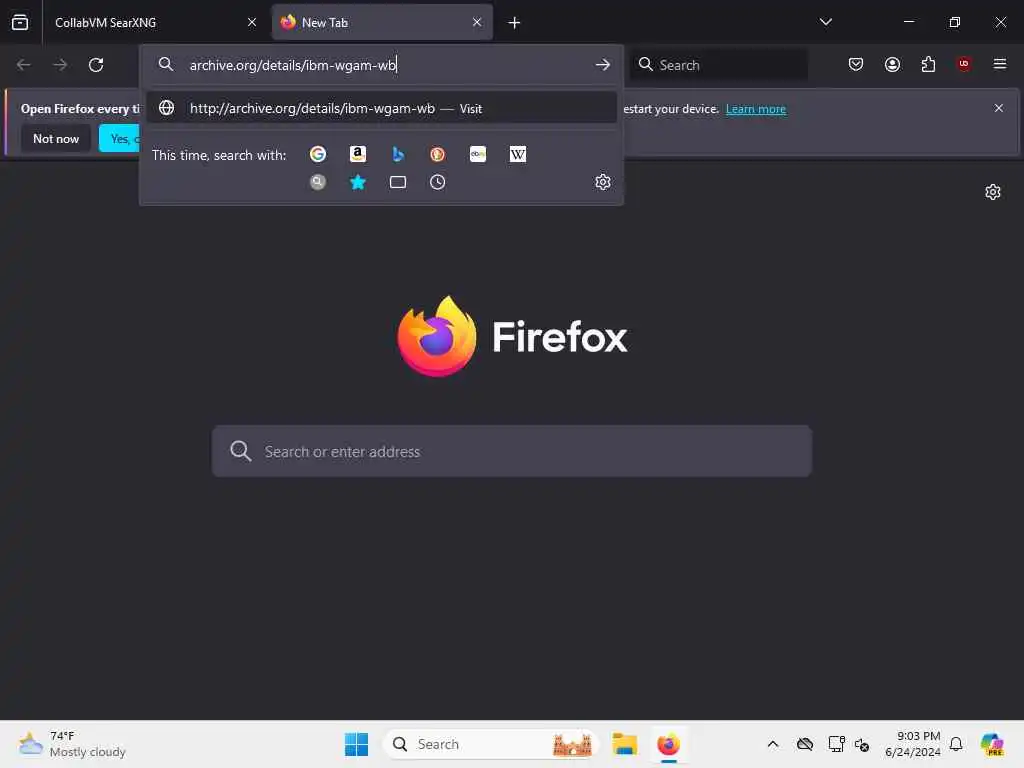Open the Firefox application menu

(x=1000, y=64)
